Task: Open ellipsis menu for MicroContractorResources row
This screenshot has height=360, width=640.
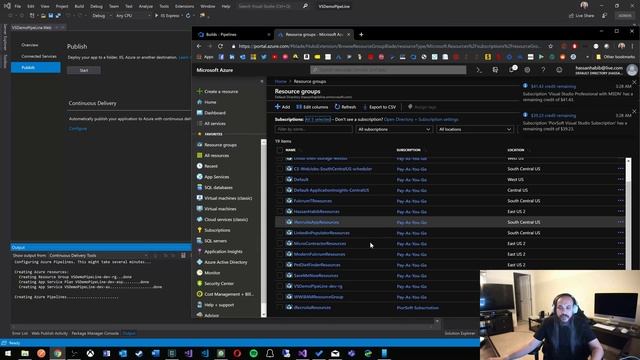Action: click(620, 243)
